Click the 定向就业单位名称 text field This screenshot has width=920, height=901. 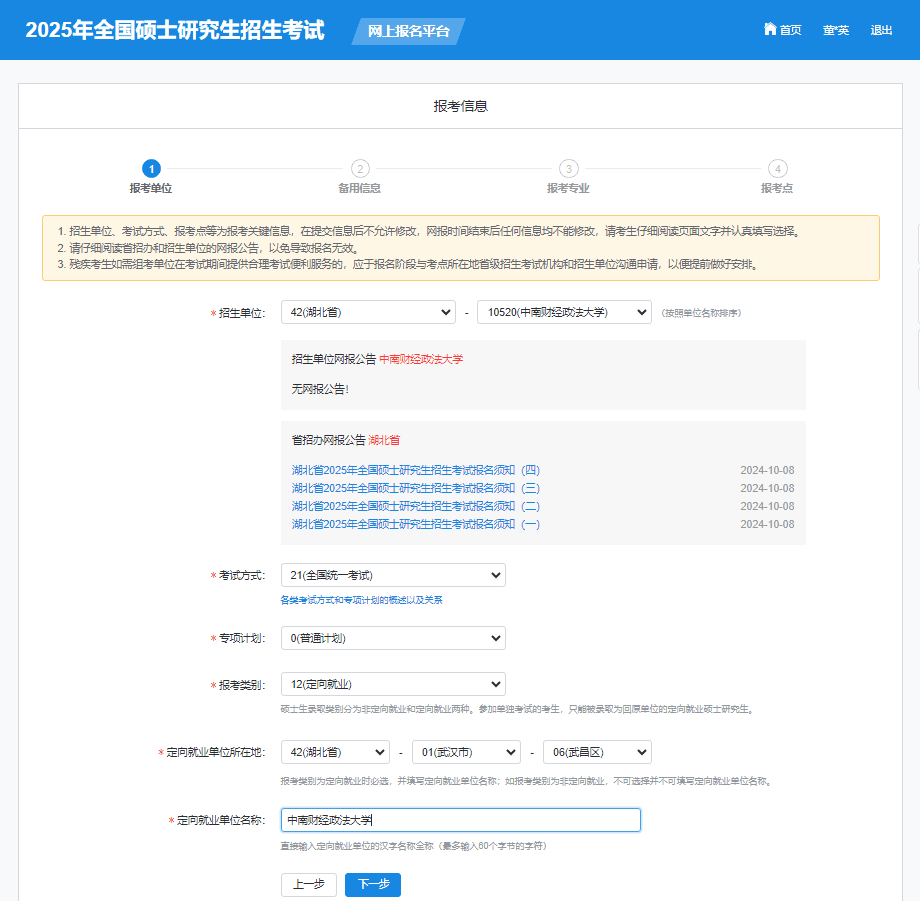click(x=460, y=820)
